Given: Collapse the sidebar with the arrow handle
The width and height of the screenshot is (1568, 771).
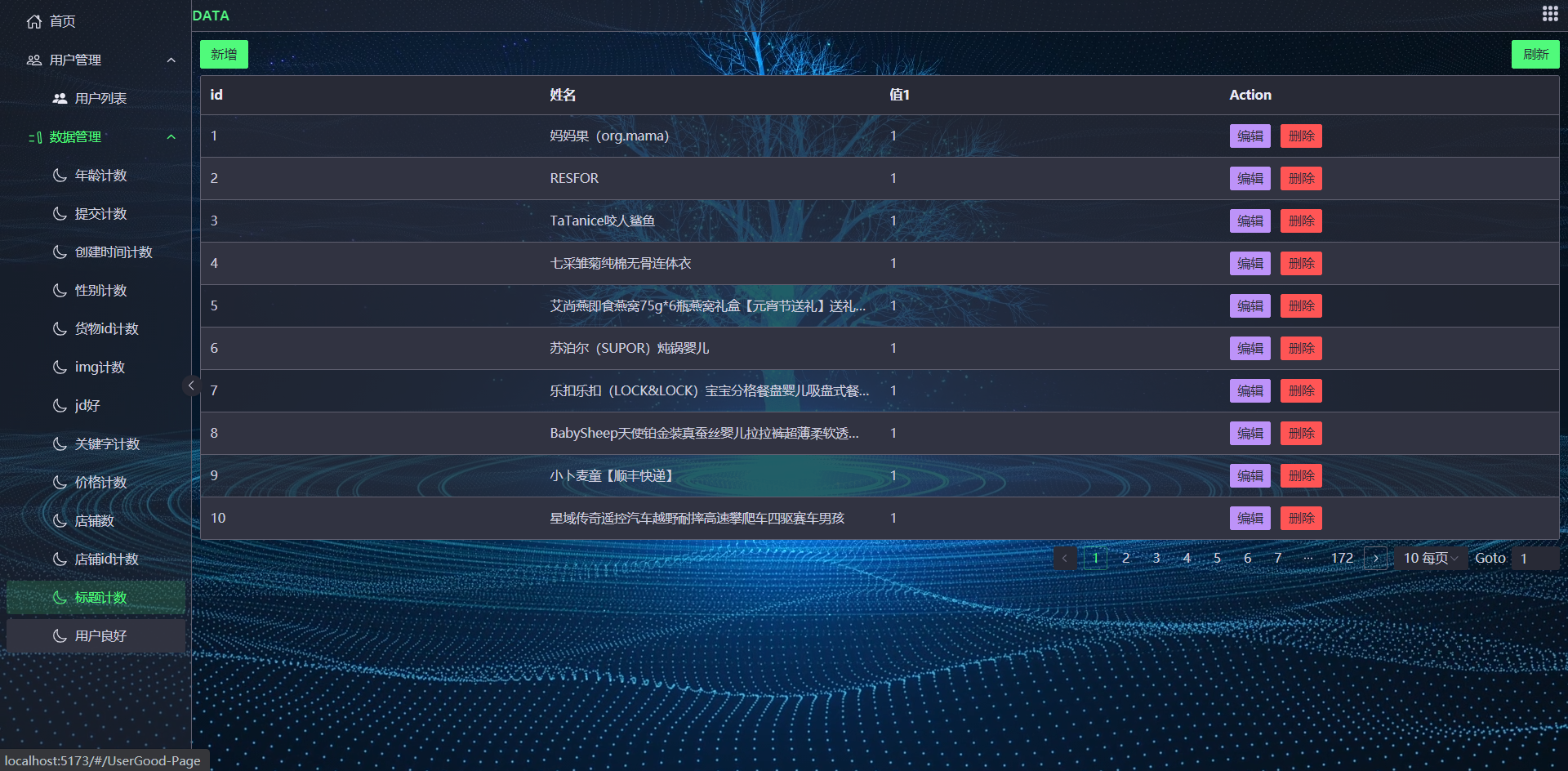Looking at the screenshot, I should [x=191, y=385].
